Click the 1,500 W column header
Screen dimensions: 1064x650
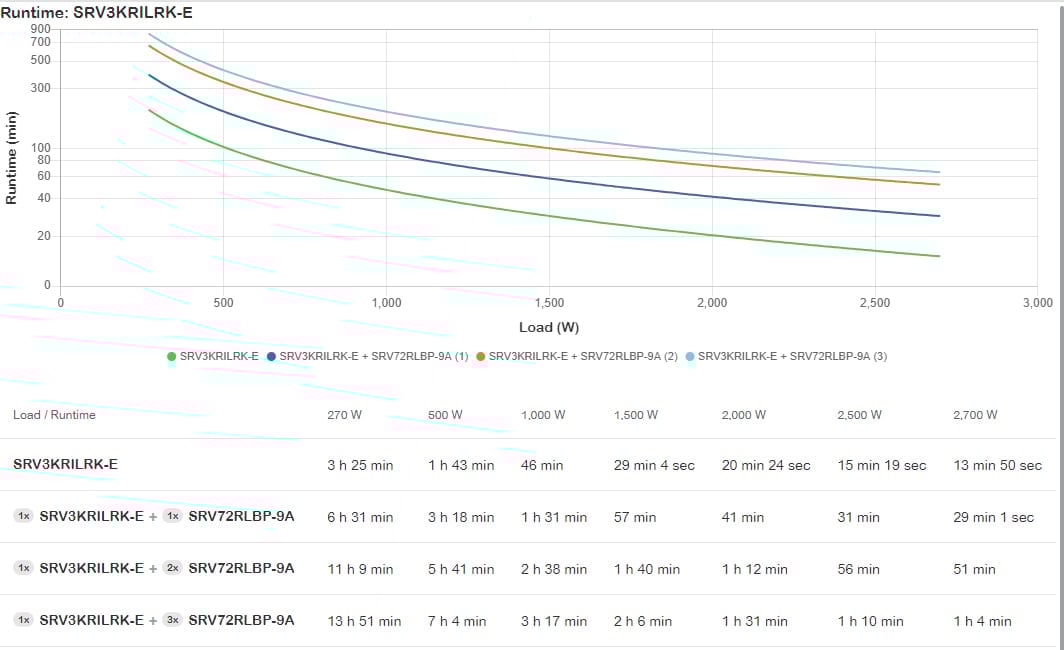pyautogui.click(x=636, y=415)
